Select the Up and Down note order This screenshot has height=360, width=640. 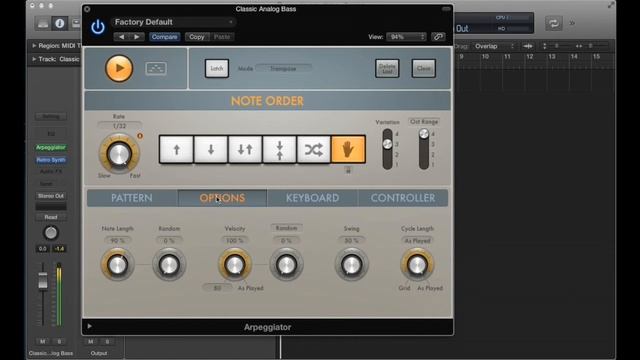tap(245, 149)
